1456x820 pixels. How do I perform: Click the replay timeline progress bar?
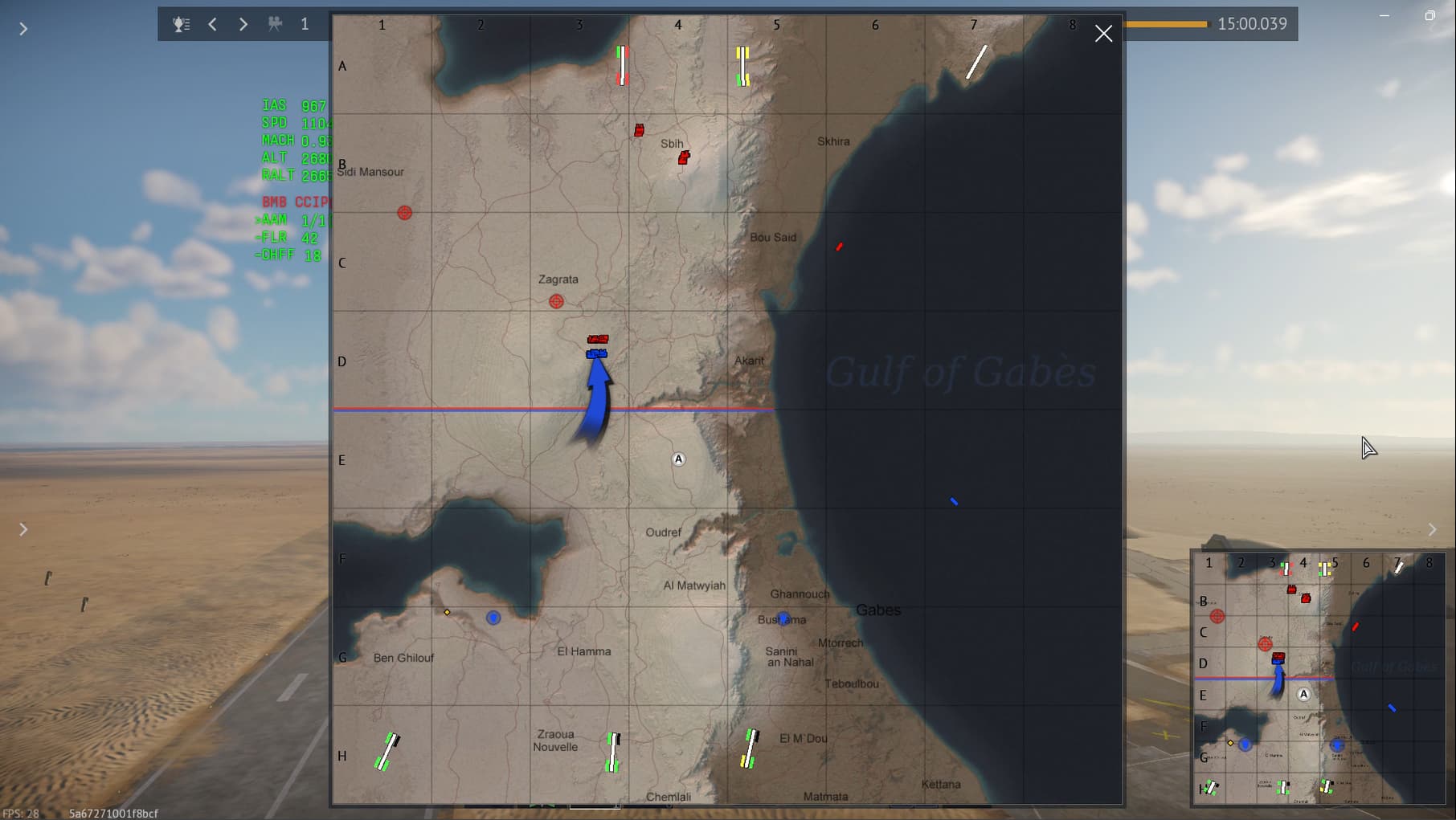pos(1165,24)
